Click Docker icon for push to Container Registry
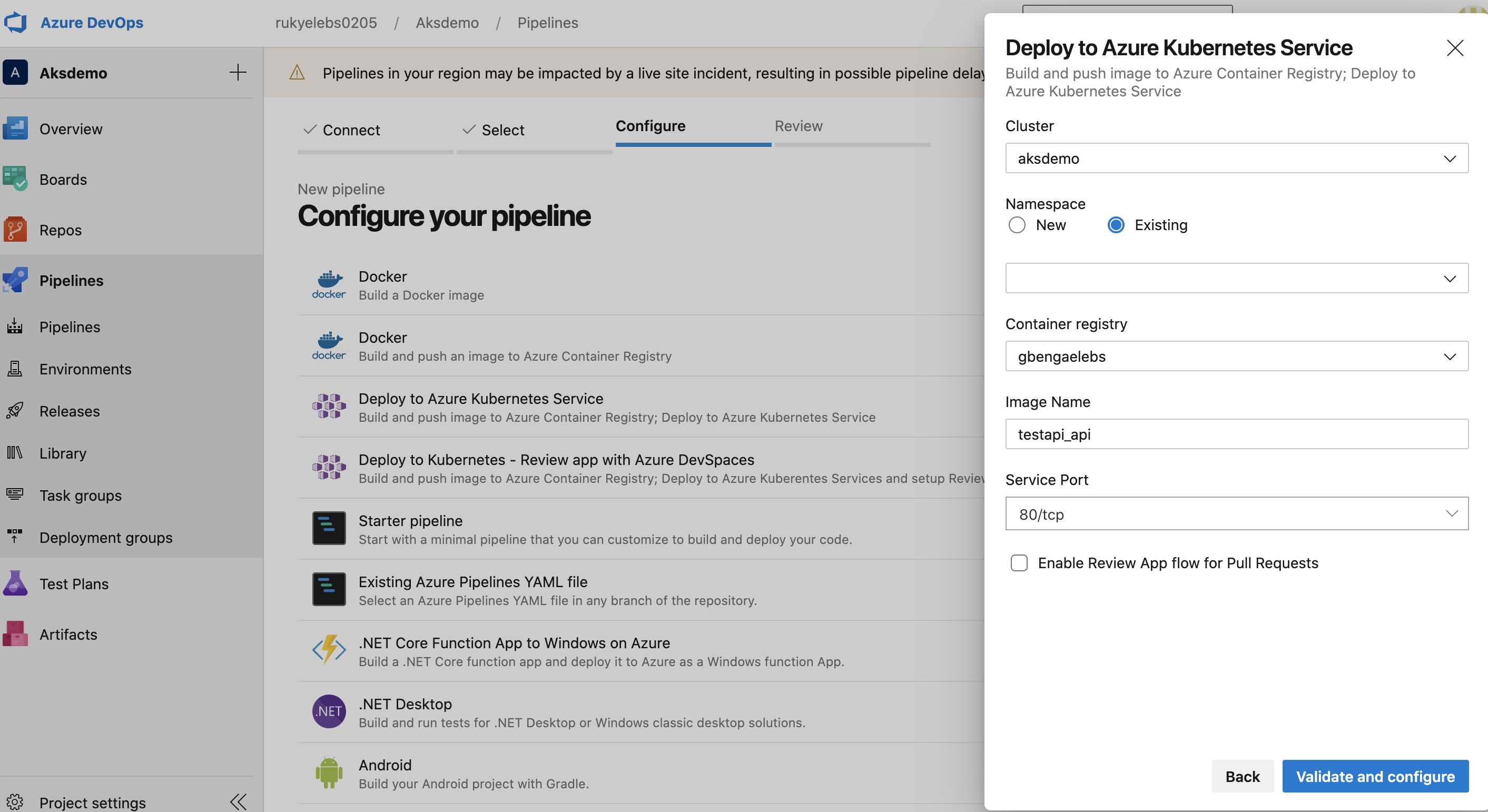1488x812 pixels. 329,346
